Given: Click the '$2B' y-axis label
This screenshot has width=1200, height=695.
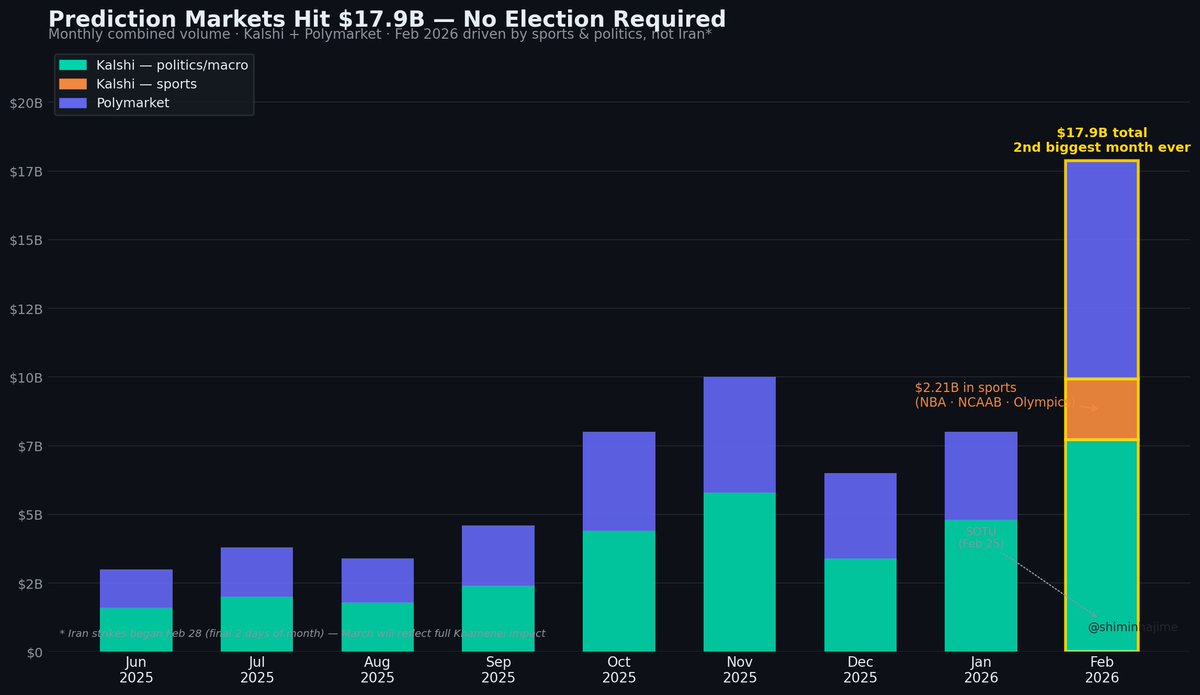Looking at the screenshot, I should tap(29, 584).
